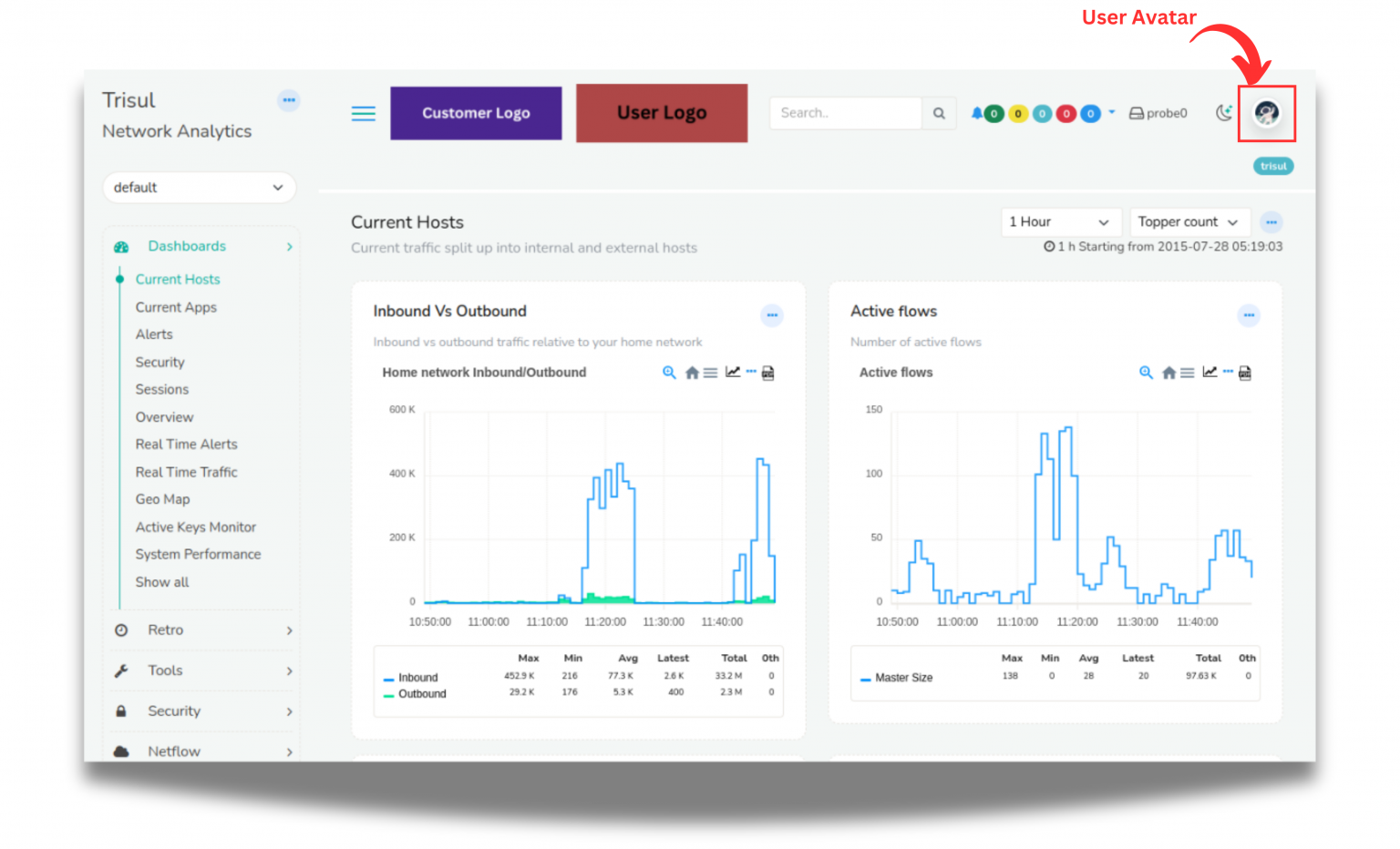Click the search magnifier button
The height and width of the screenshot is (849, 1400).
point(939,113)
